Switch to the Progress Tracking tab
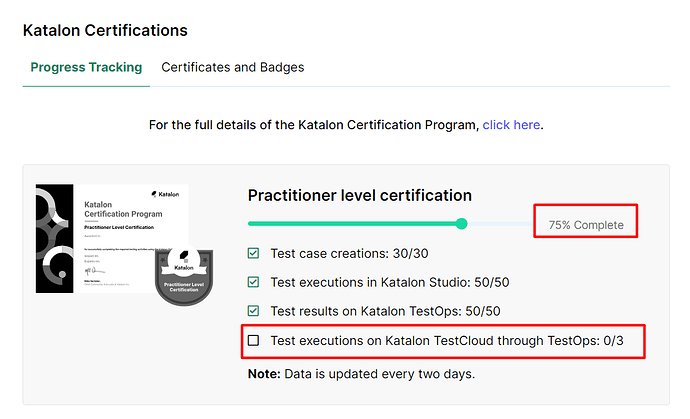Screen dimensions: 690x419 pos(86,68)
